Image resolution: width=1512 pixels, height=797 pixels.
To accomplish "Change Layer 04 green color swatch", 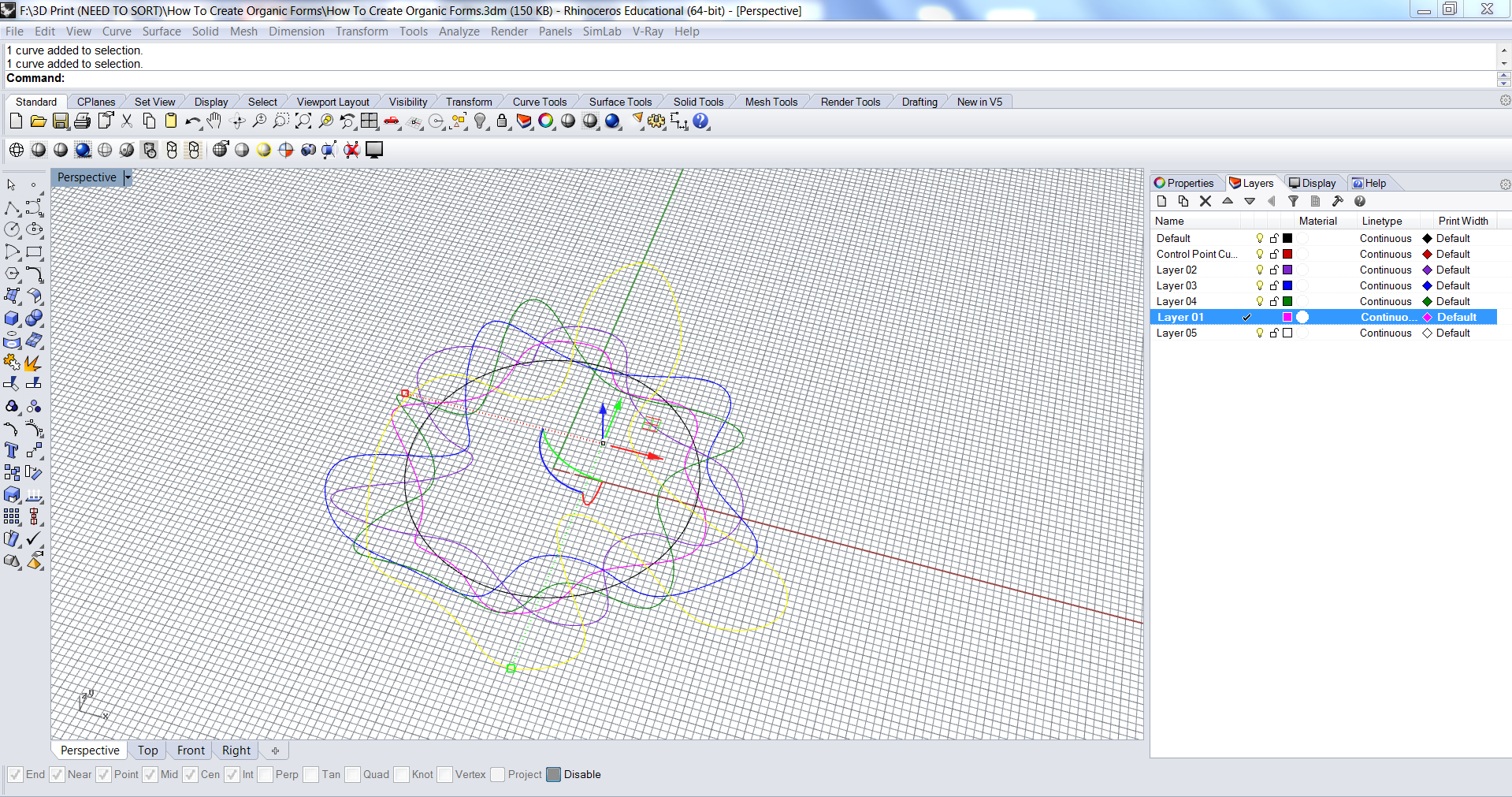I will pos(1287,301).
